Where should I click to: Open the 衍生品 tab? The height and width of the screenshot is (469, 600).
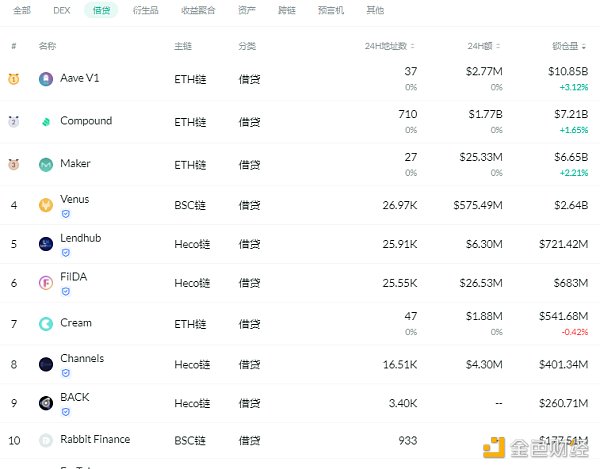pos(144,10)
